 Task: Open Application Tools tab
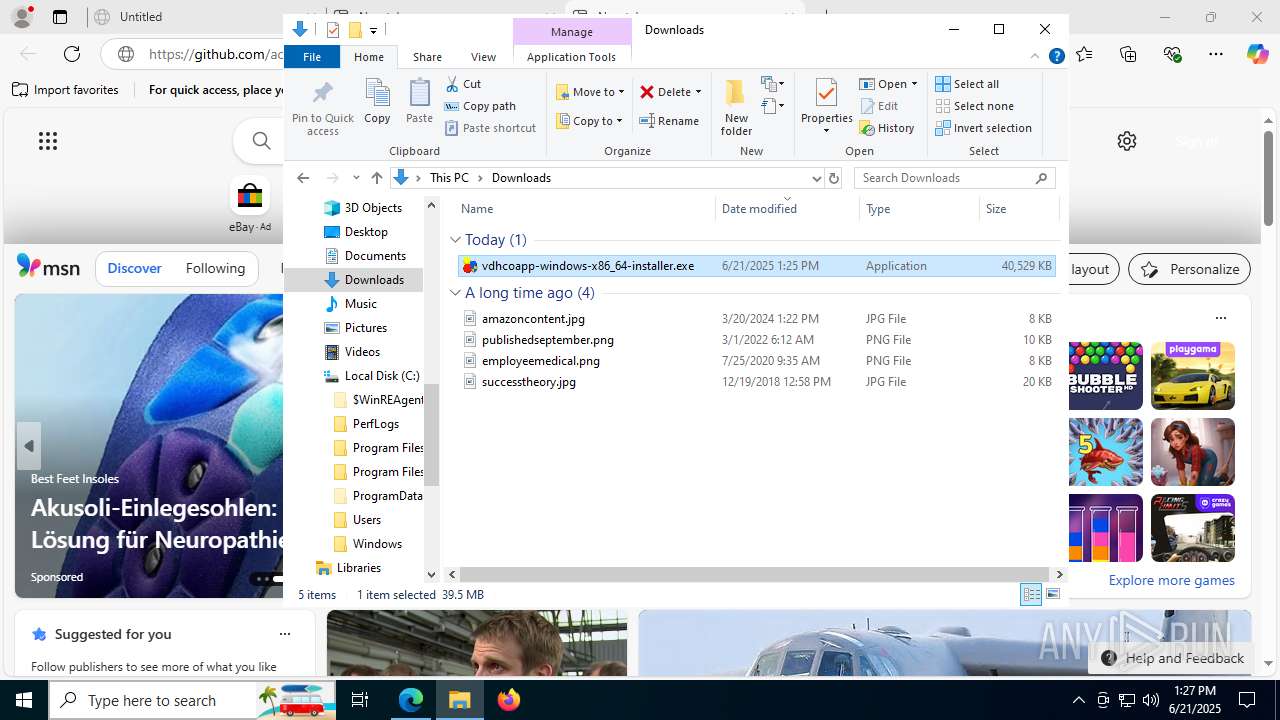pos(571,57)
